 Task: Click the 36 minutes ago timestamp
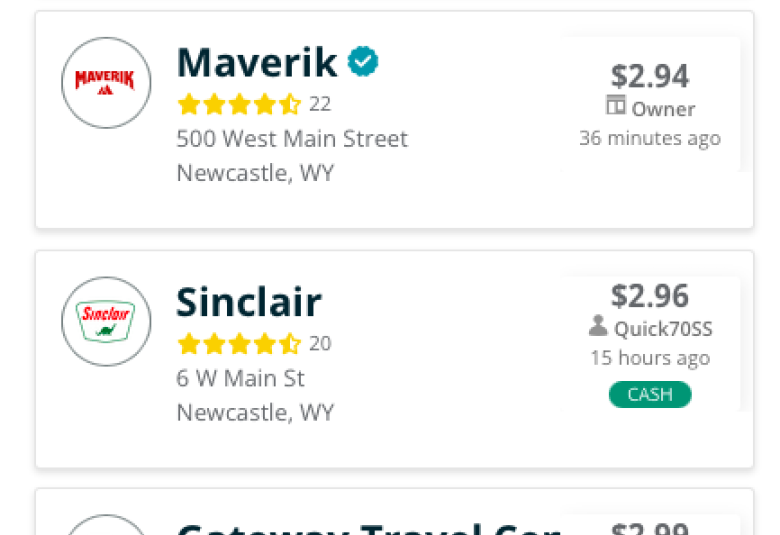(650, 138)
